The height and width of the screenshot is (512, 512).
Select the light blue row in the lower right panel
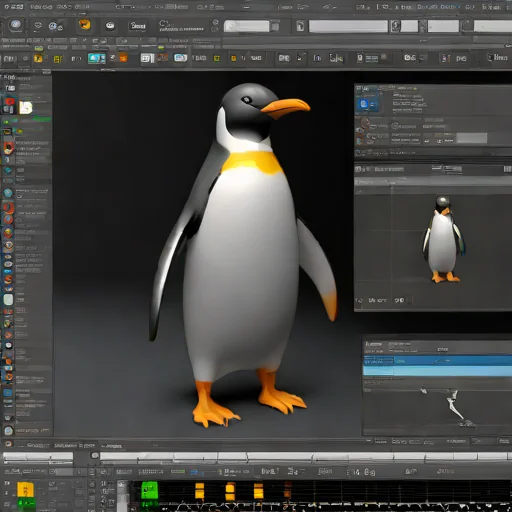coord(437,371)
